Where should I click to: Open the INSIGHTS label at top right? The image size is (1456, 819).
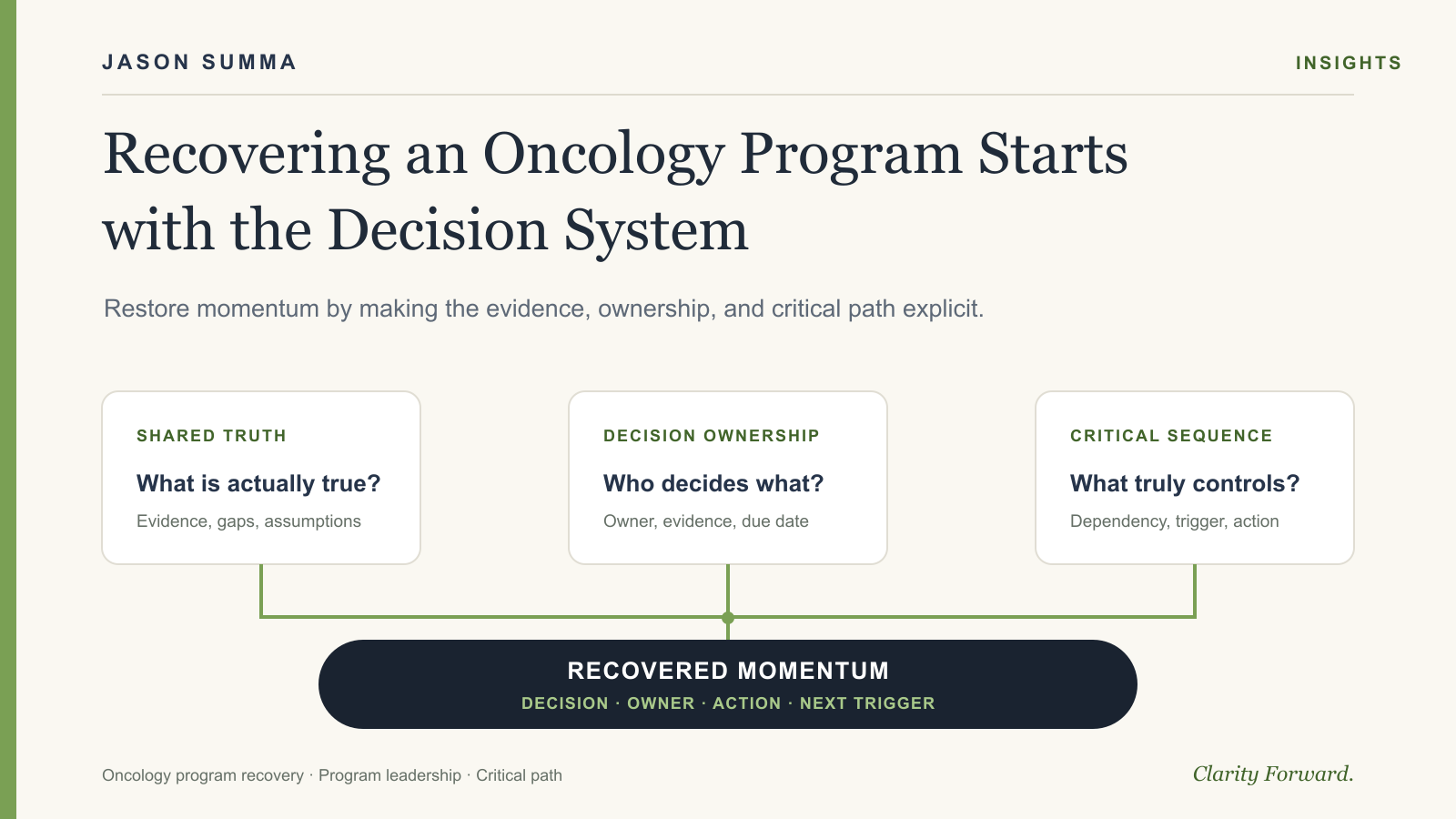coord(1348,63)
